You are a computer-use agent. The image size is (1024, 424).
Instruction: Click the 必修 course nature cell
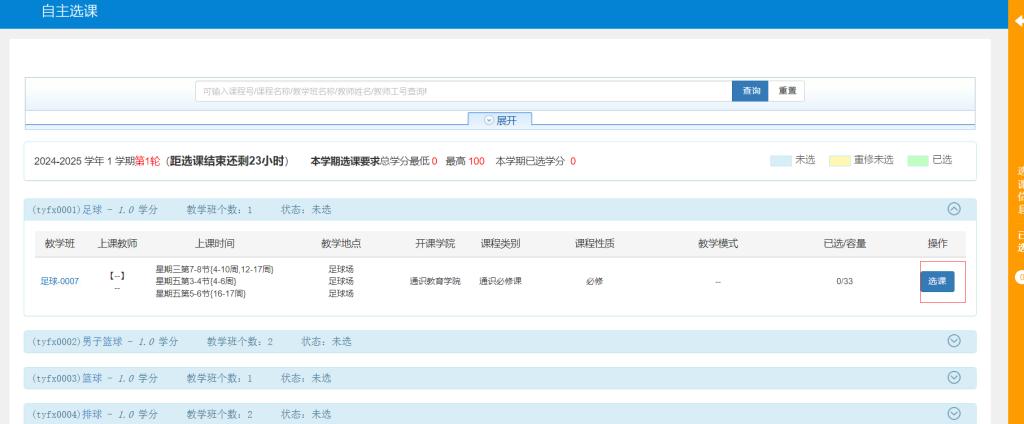click(594, 282)
